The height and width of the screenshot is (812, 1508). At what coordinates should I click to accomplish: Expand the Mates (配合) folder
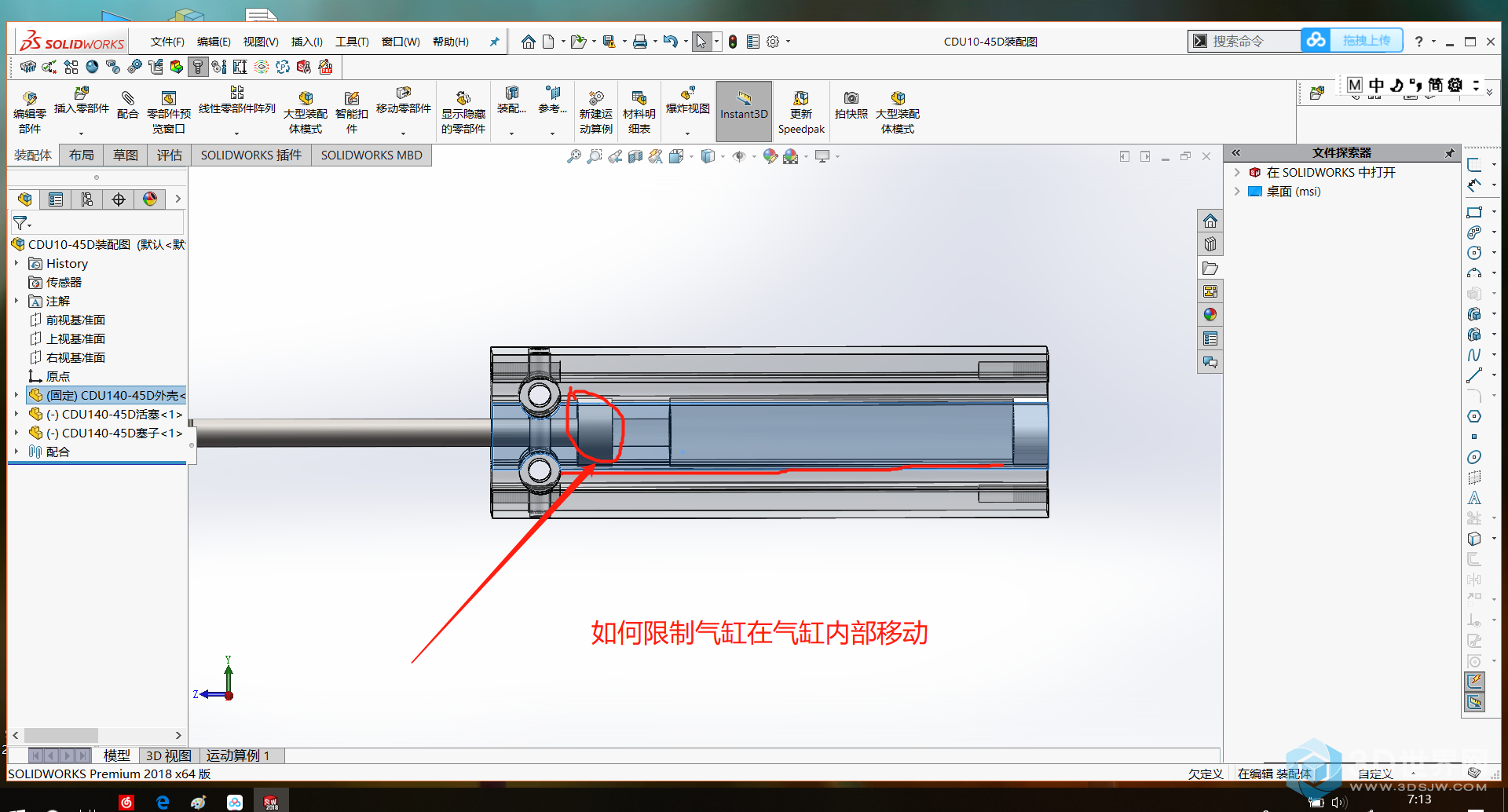coord(16,452)
